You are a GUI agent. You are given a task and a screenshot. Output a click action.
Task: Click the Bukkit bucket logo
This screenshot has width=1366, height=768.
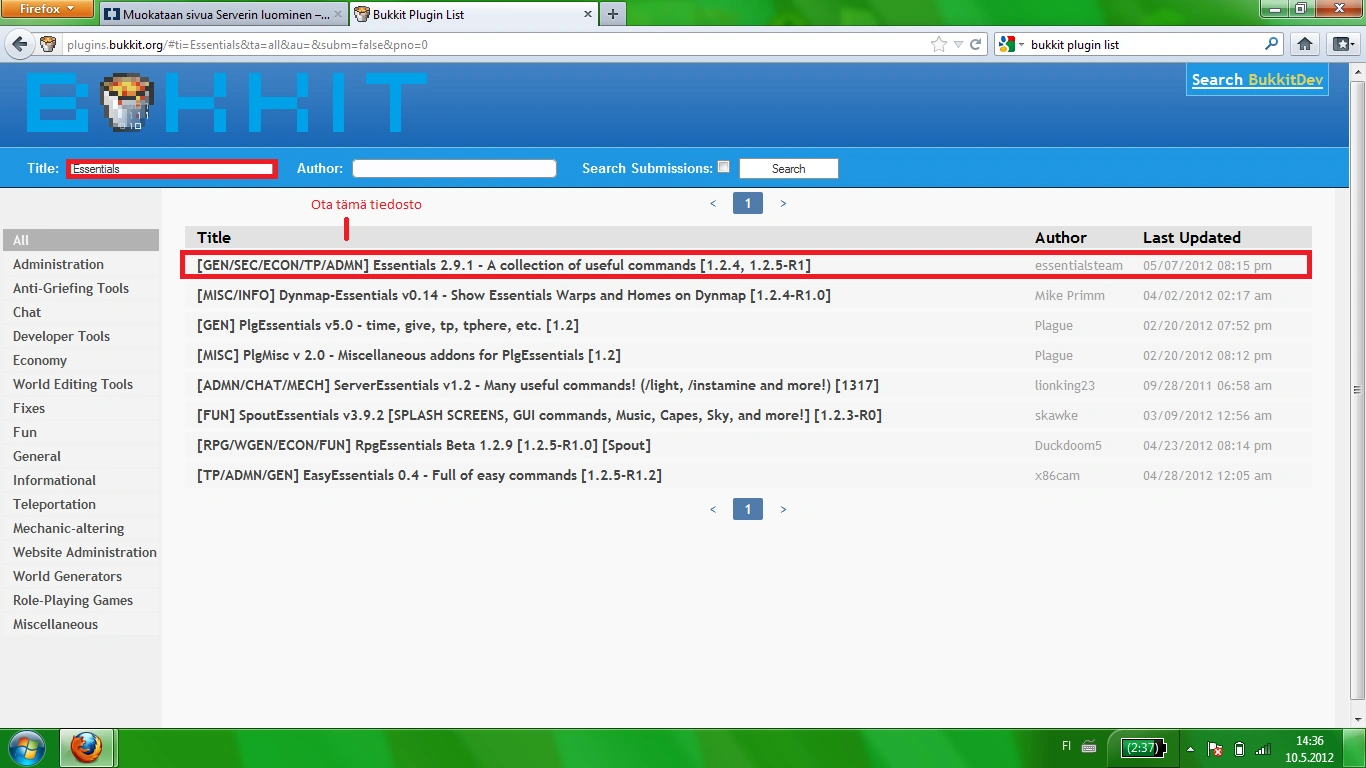[126, 103]
